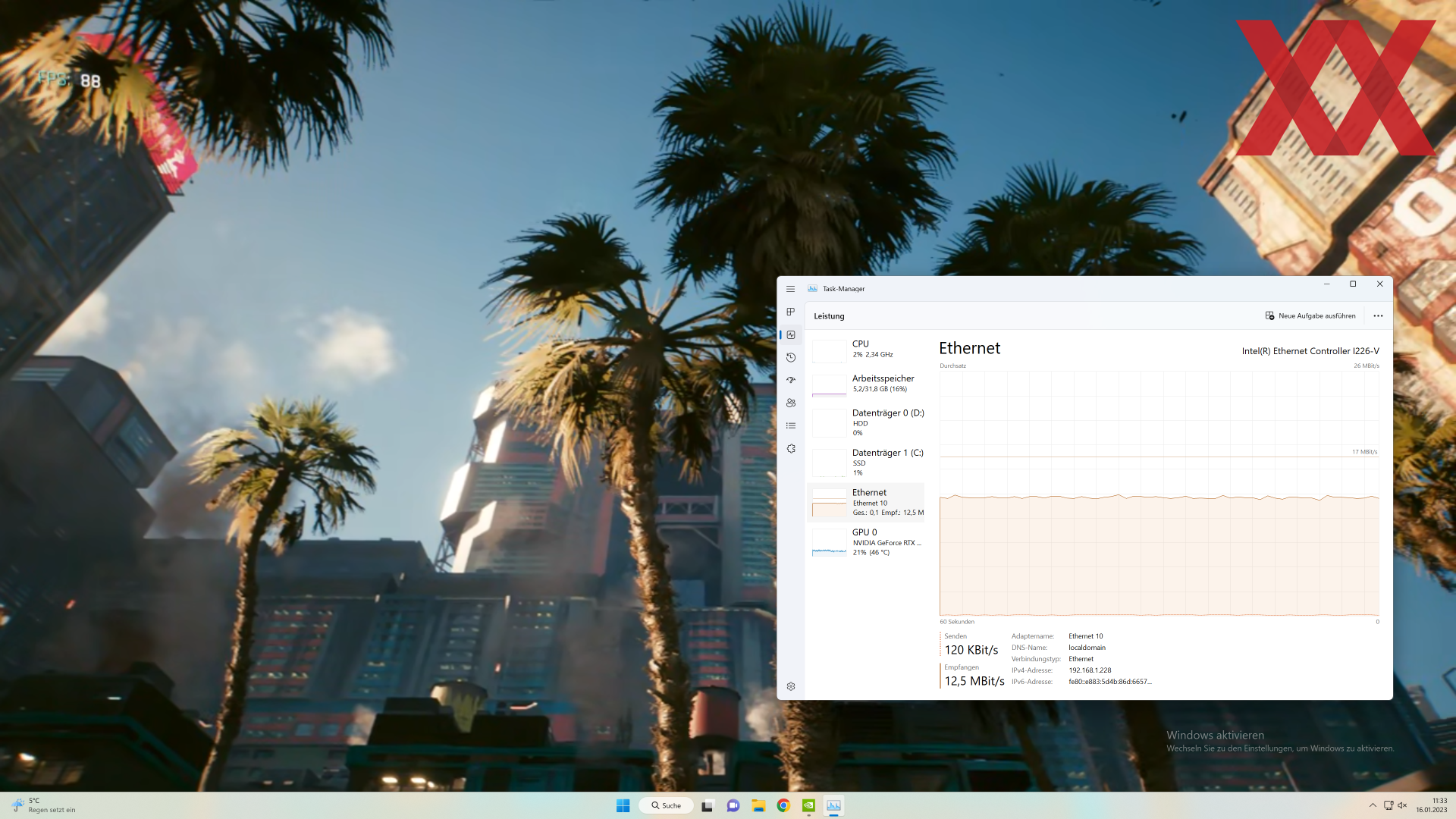Viewport: 1456px width, 819px height.
Task: Open the Task Manager hamburger navigation menu
Action: pyautogui.click(x=790, y=289)
